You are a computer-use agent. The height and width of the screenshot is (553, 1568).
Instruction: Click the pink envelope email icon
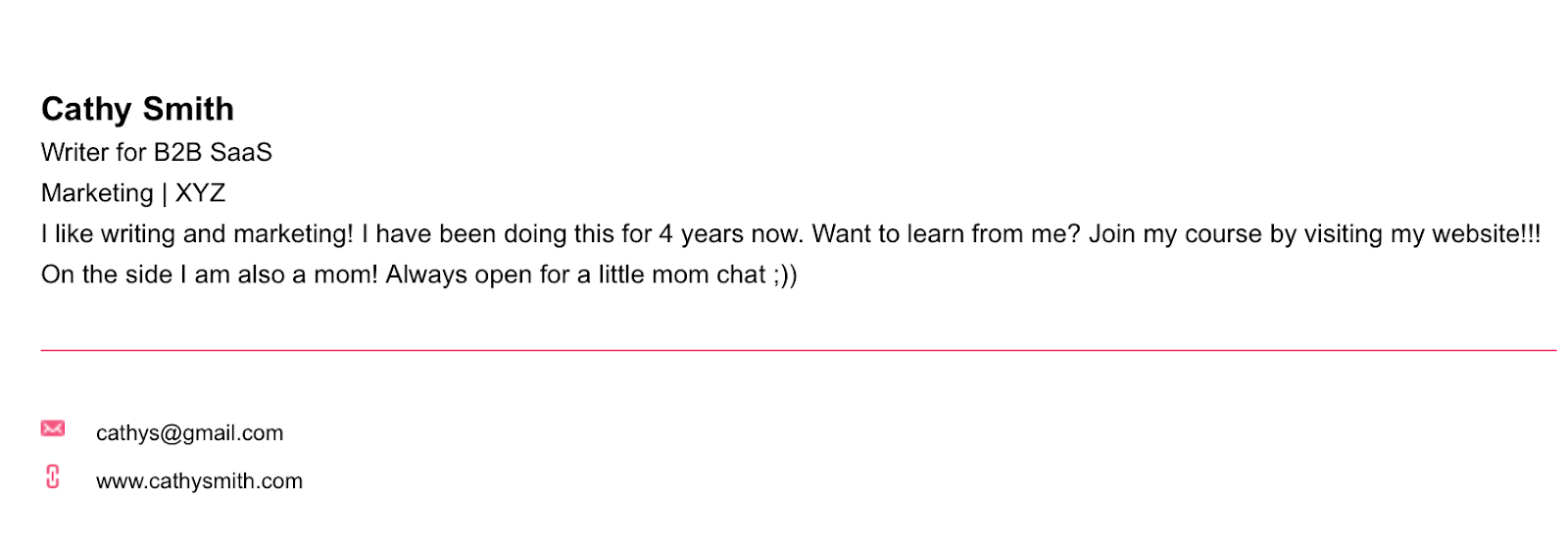[53, 428]
